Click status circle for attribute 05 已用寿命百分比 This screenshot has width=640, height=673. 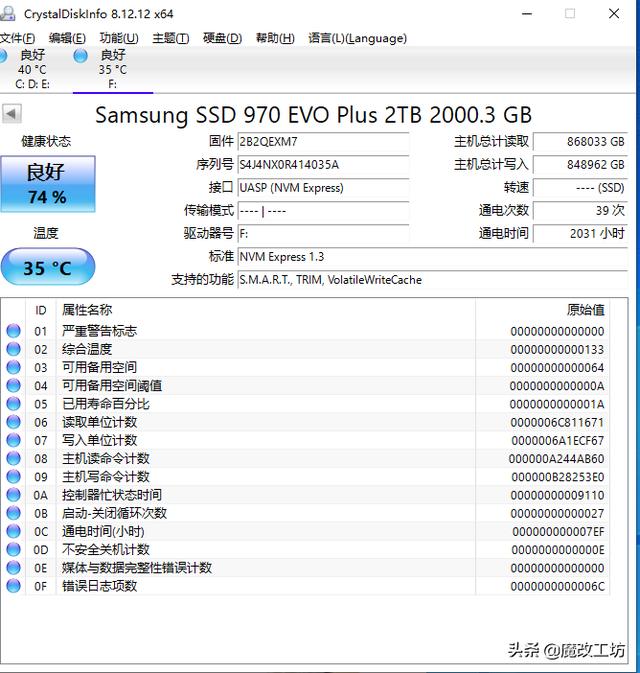coord(14,404)
